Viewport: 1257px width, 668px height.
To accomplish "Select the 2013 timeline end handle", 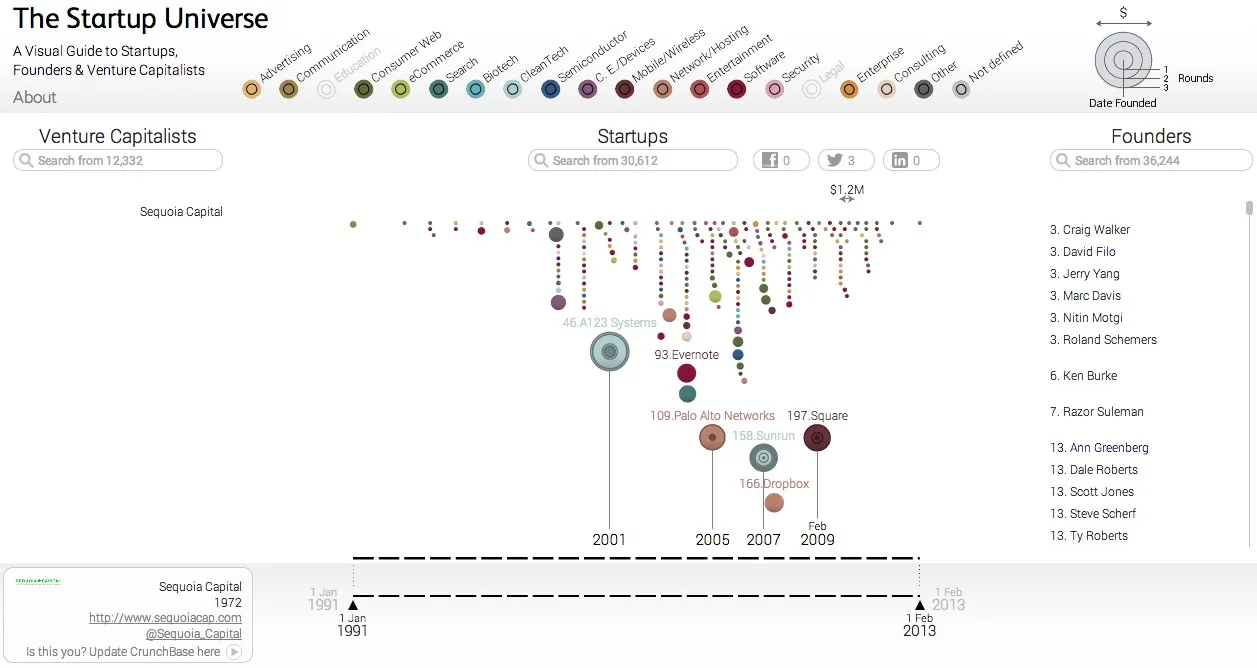I will tap(920, 604).
